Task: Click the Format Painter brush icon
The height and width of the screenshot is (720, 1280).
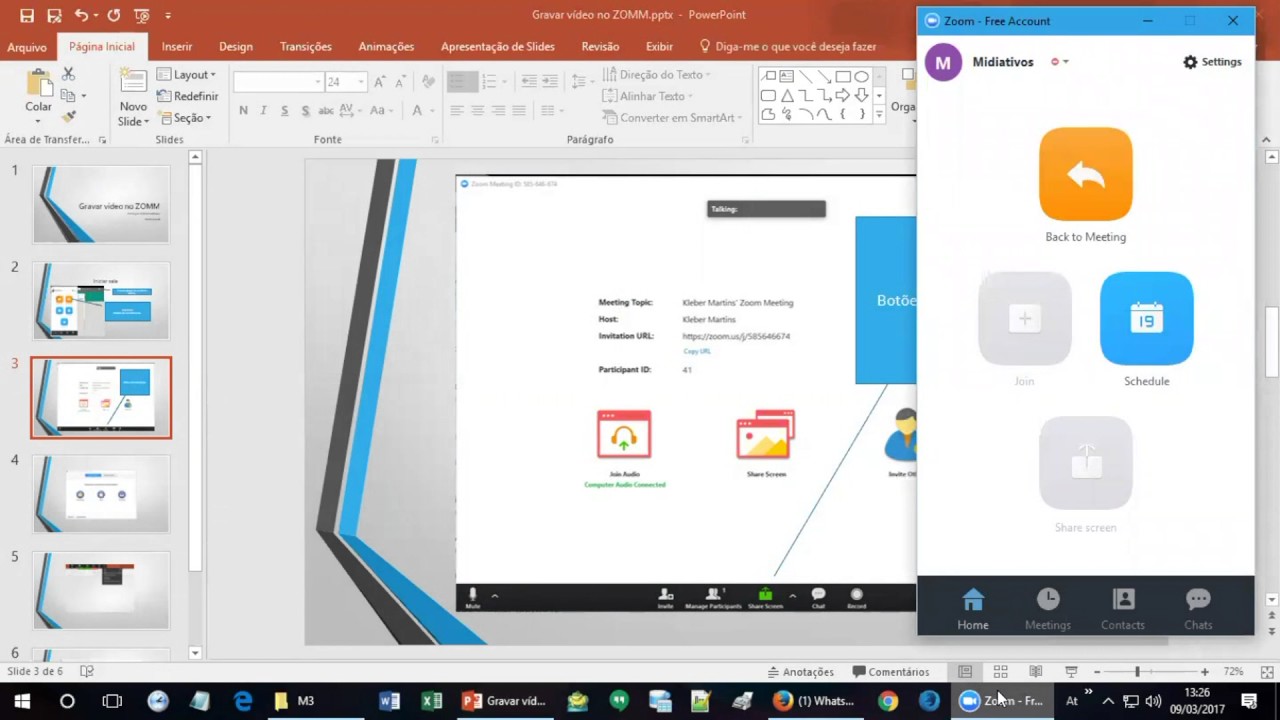Action: point(68,117)
